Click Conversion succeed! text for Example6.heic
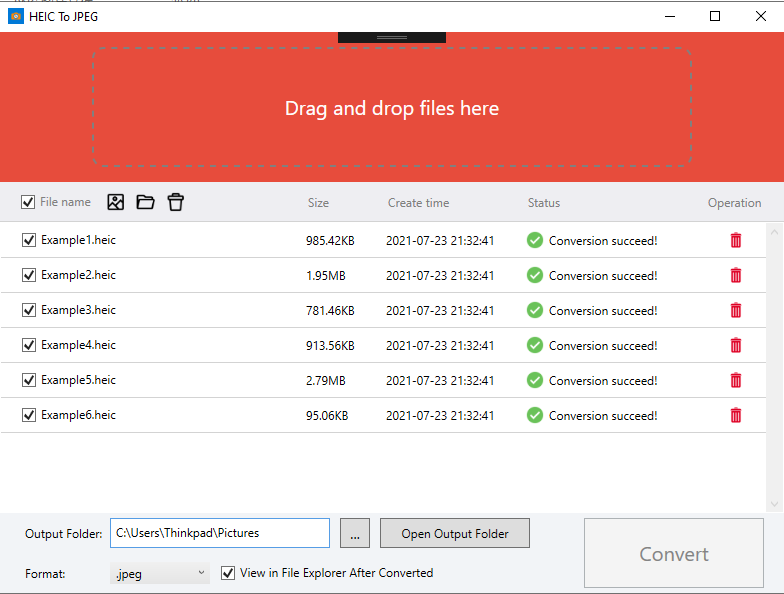784x594 pixels. 602,416
